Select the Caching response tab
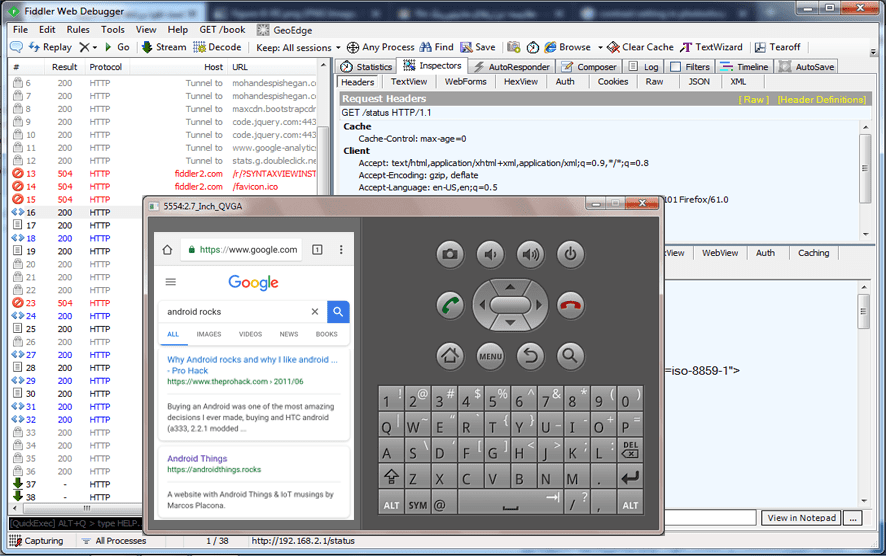Image resolution: width=886 pixels, height=556 pixels. tap(813, 253)
